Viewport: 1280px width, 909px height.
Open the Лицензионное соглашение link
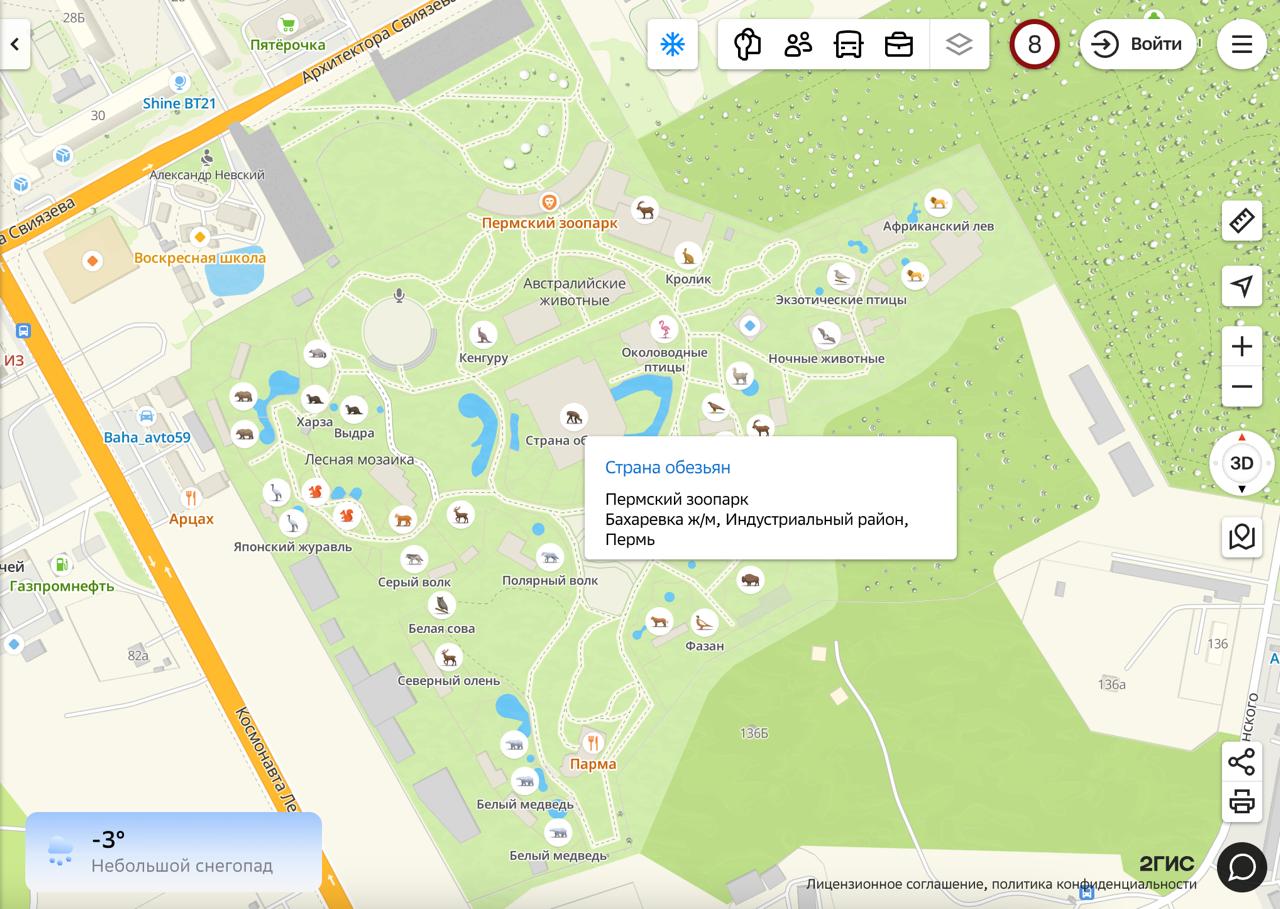pos(894,884)
